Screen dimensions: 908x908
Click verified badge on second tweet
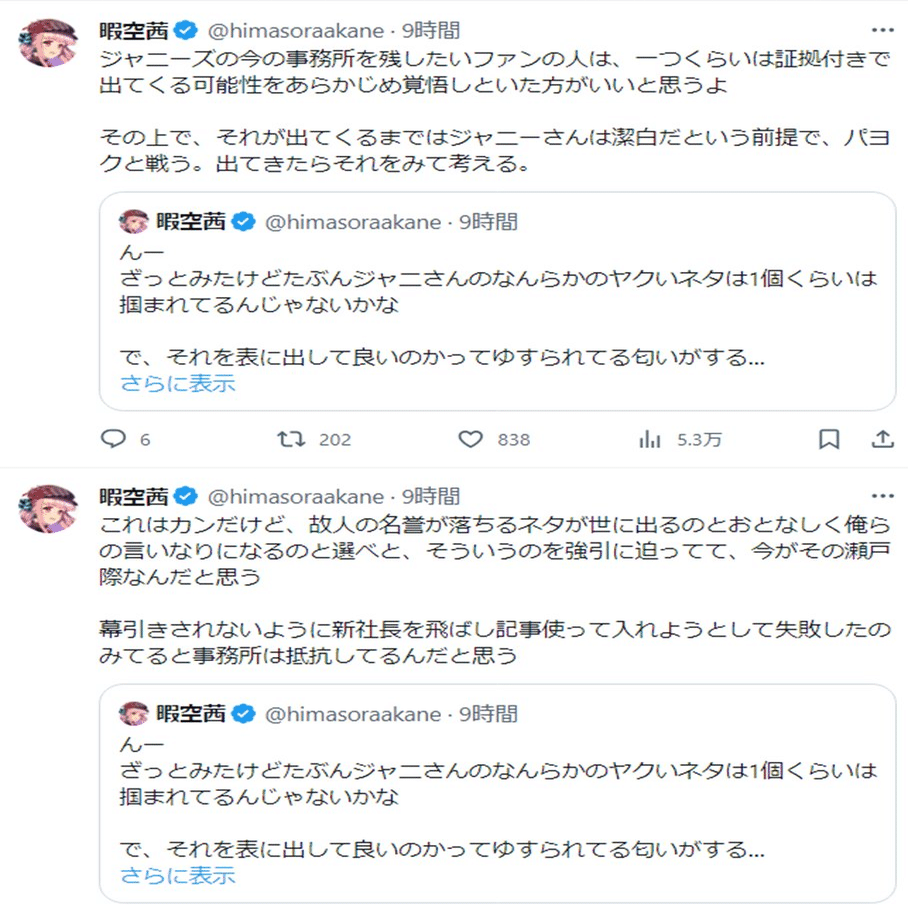(x=185, y=496)
